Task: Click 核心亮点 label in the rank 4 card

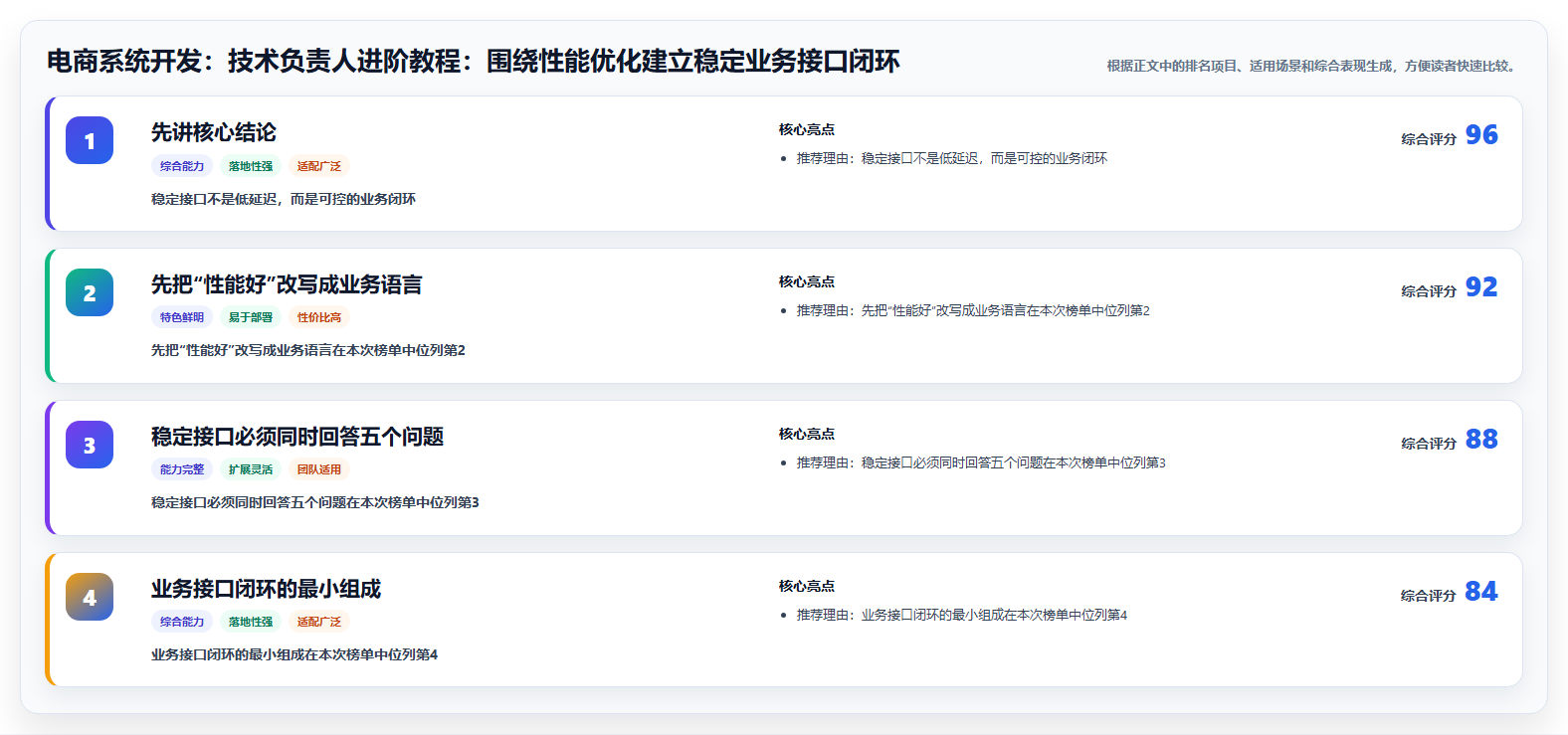Action: pos(807,586)
